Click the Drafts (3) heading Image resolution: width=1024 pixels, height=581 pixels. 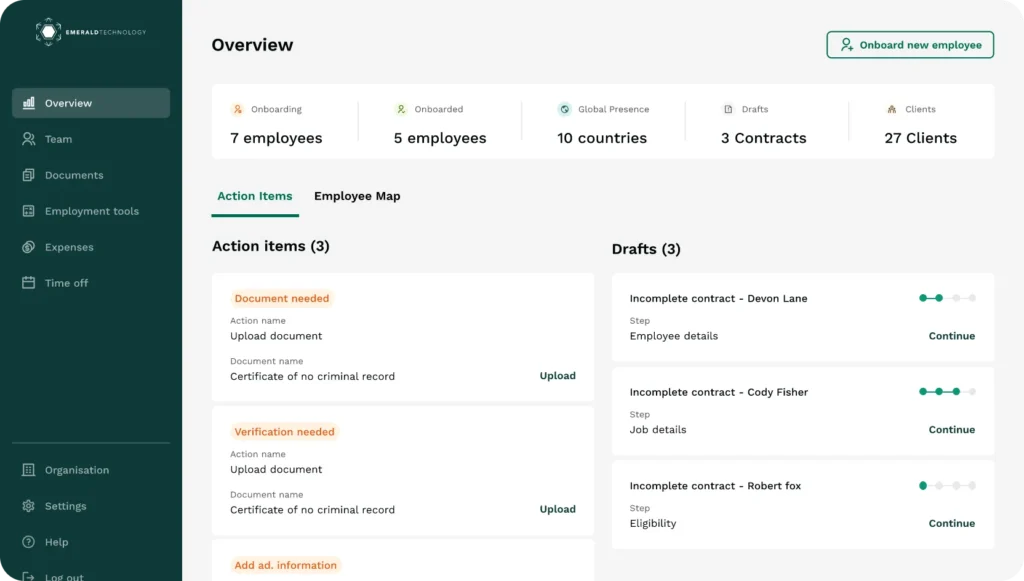tap(646, 249)
